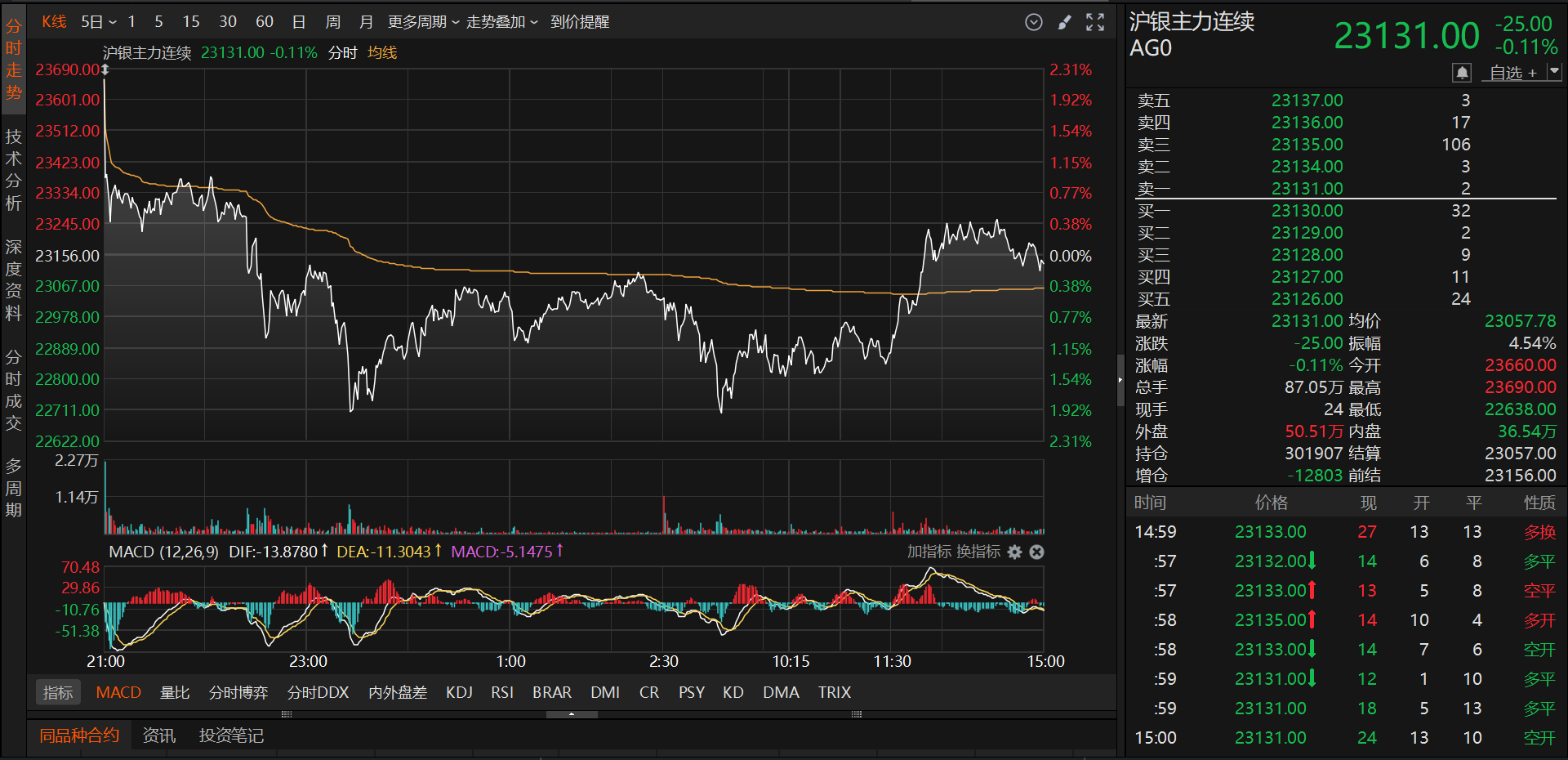Open MACD indicator settings gear
This screenshot has height=760, width=1568.
click(1014, 552)
